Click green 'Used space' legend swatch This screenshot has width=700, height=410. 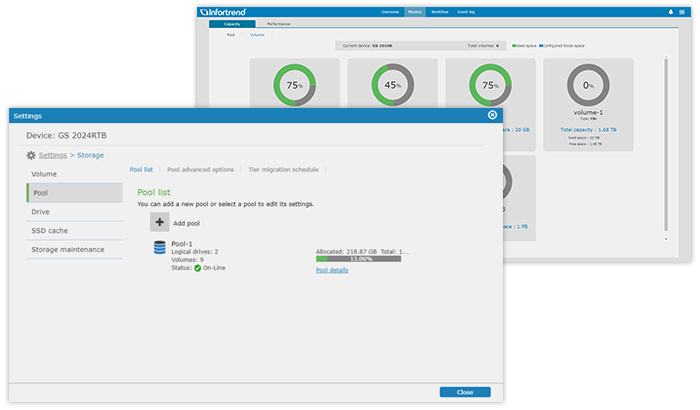pos(514,46)
